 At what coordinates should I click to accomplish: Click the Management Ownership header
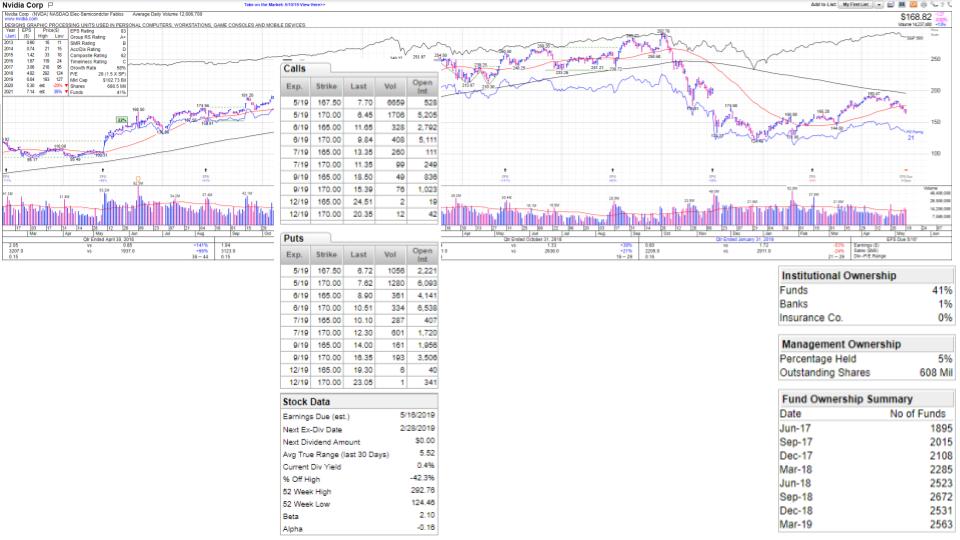pyautogui.click(x=866, y=345)
